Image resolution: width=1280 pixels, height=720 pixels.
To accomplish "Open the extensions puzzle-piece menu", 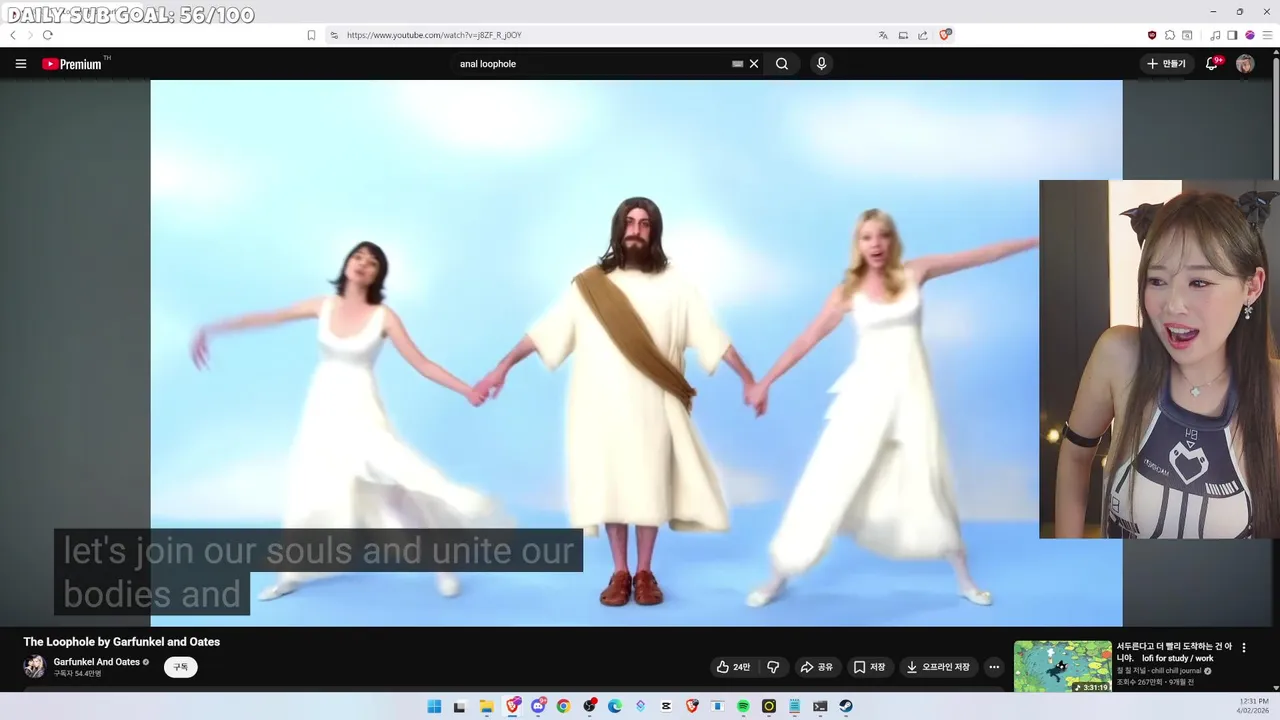I will pos(1170,35).
